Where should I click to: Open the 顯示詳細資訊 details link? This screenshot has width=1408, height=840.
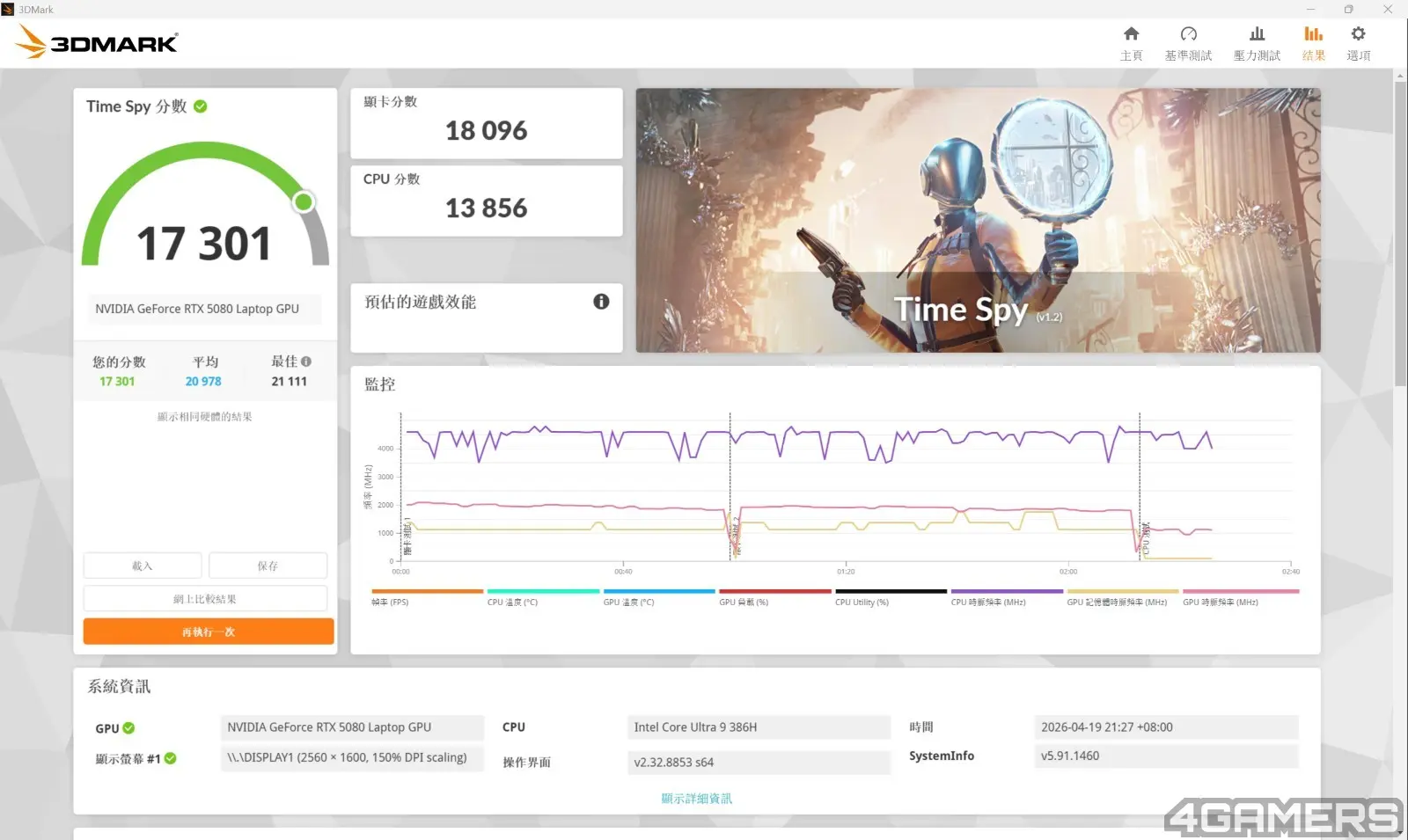(x=696, y=799)
